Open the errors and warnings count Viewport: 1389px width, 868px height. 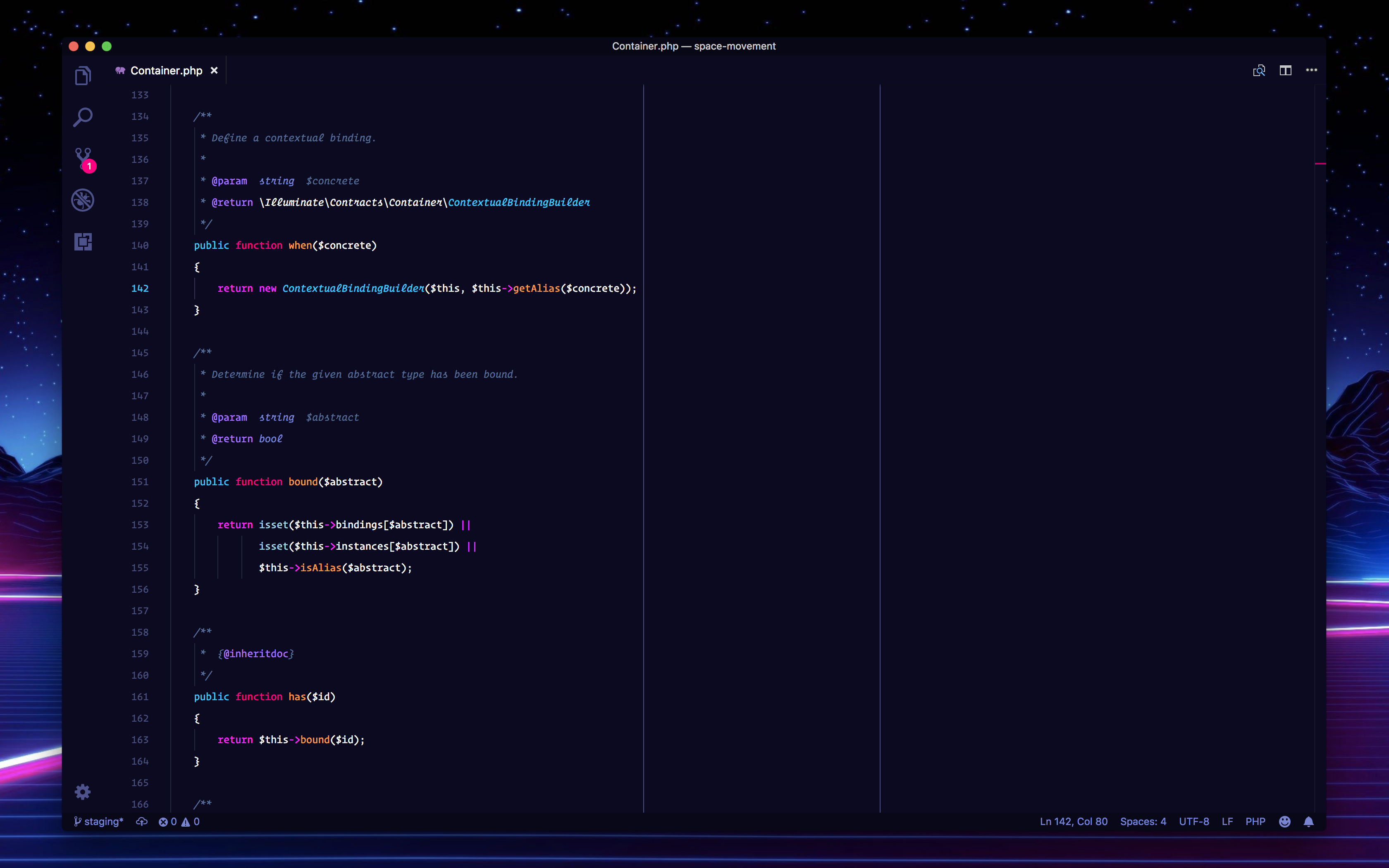[179, 822]
